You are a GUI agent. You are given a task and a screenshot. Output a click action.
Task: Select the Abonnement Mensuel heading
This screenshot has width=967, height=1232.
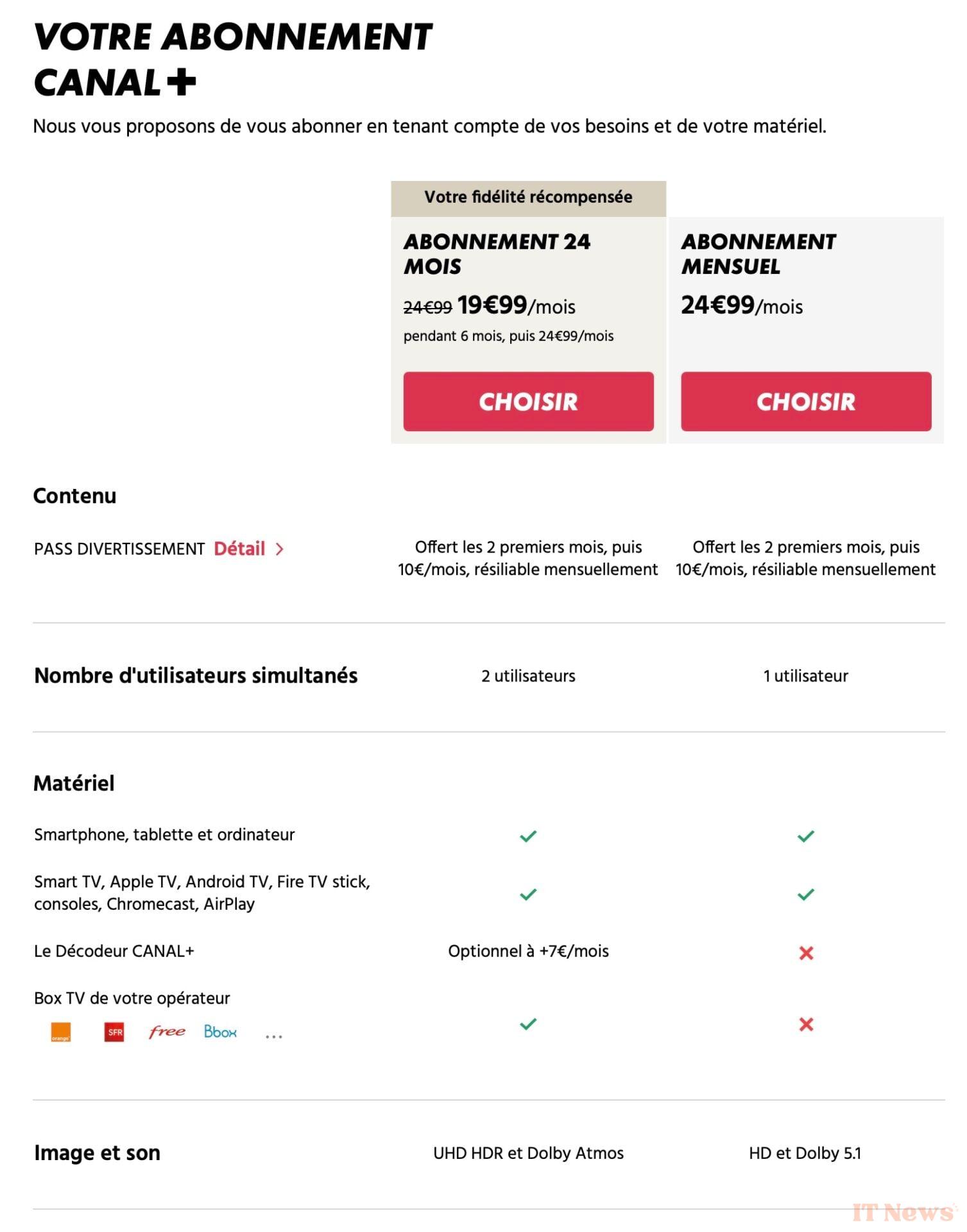click(x=758, y=253)
